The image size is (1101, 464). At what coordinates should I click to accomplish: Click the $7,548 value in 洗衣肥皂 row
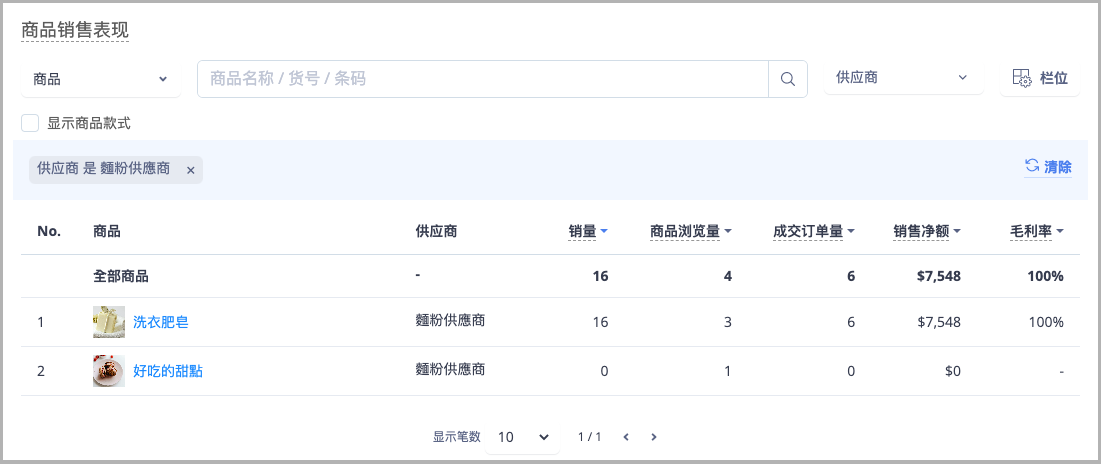click(939, 322)
